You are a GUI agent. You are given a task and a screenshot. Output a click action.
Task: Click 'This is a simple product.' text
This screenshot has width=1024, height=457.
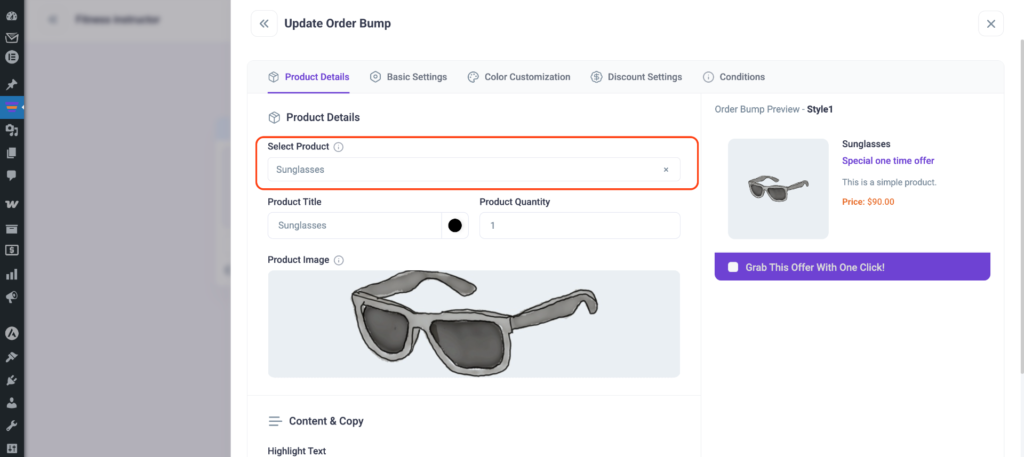889,182
